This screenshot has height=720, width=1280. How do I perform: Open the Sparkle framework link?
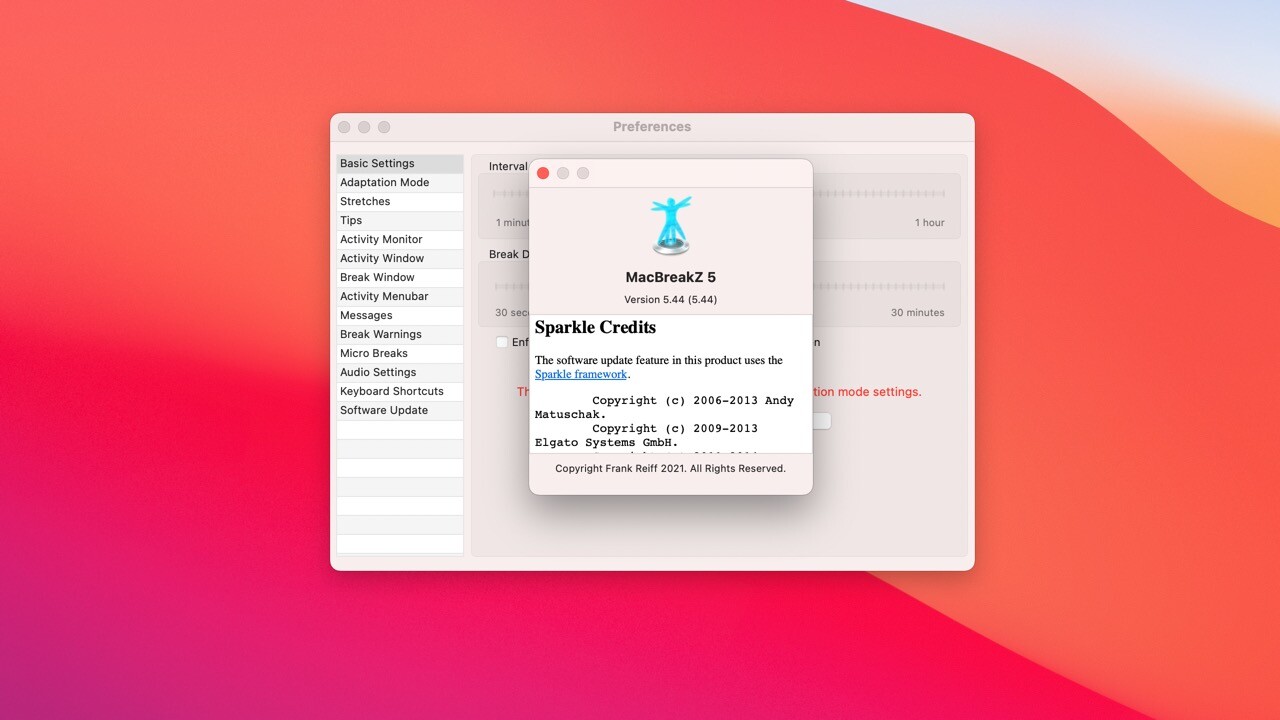581,374
